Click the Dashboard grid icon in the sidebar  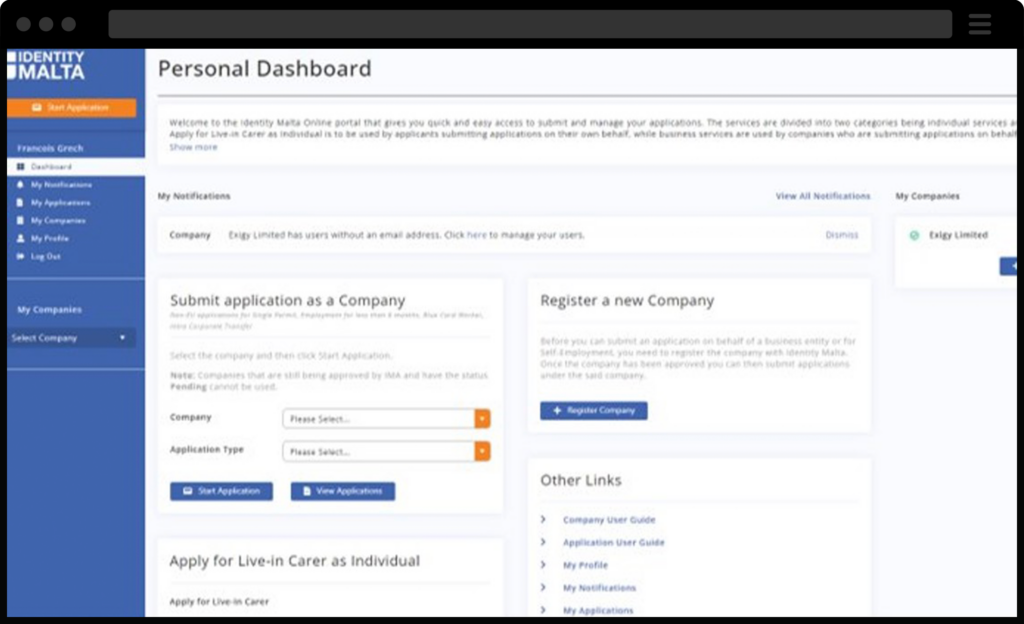pos(20,167)
